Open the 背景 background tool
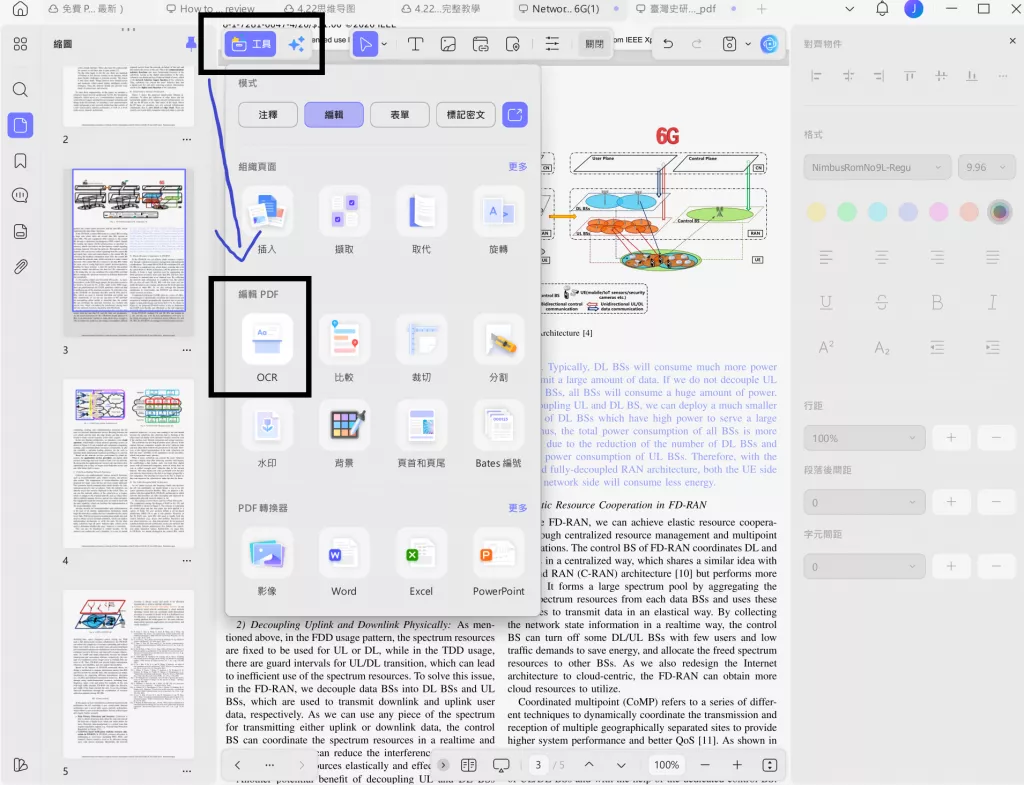Image resolution: width=1024 pixels, height=785 pixels. (x=344, y=434)
